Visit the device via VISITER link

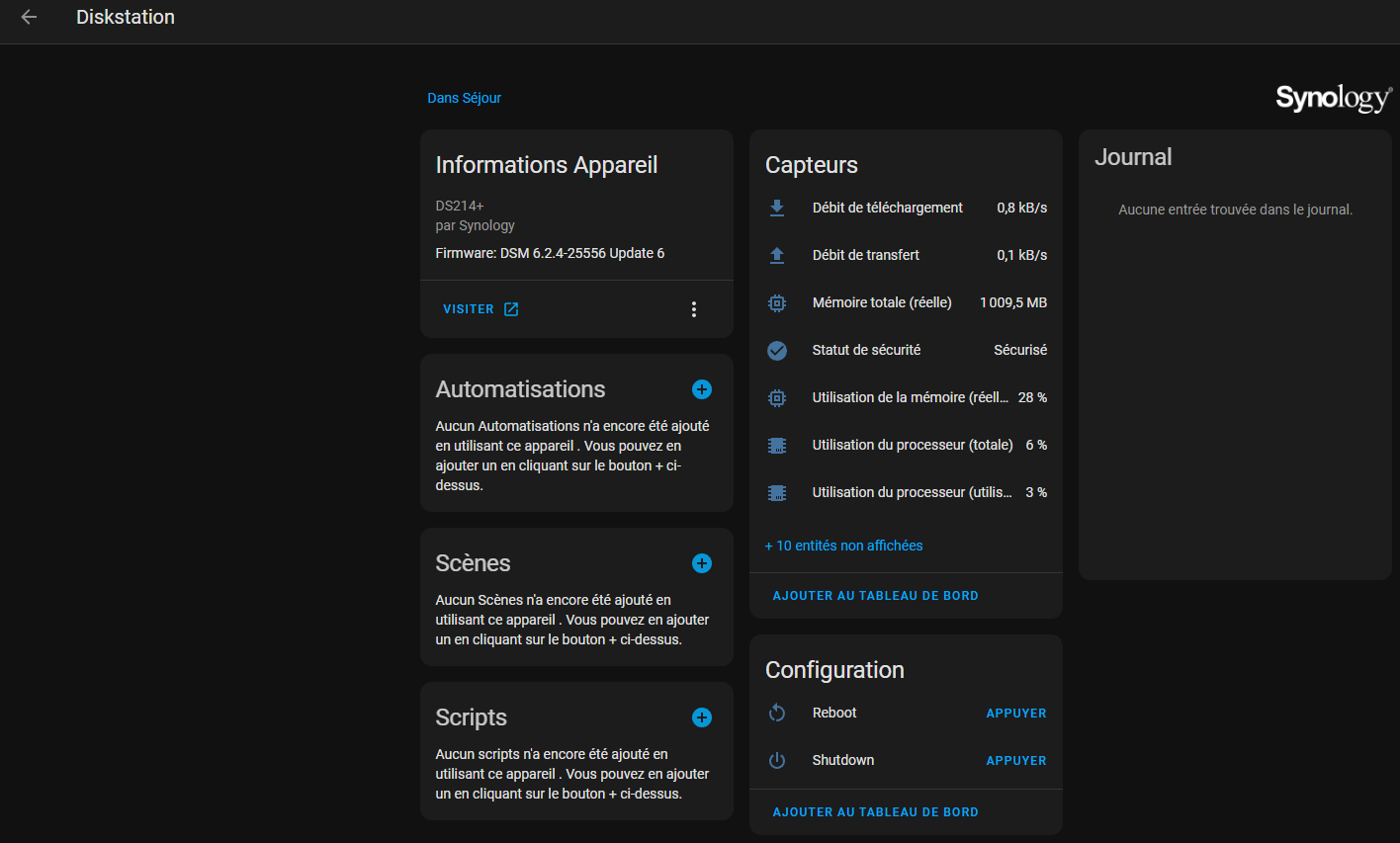(481, 309)
